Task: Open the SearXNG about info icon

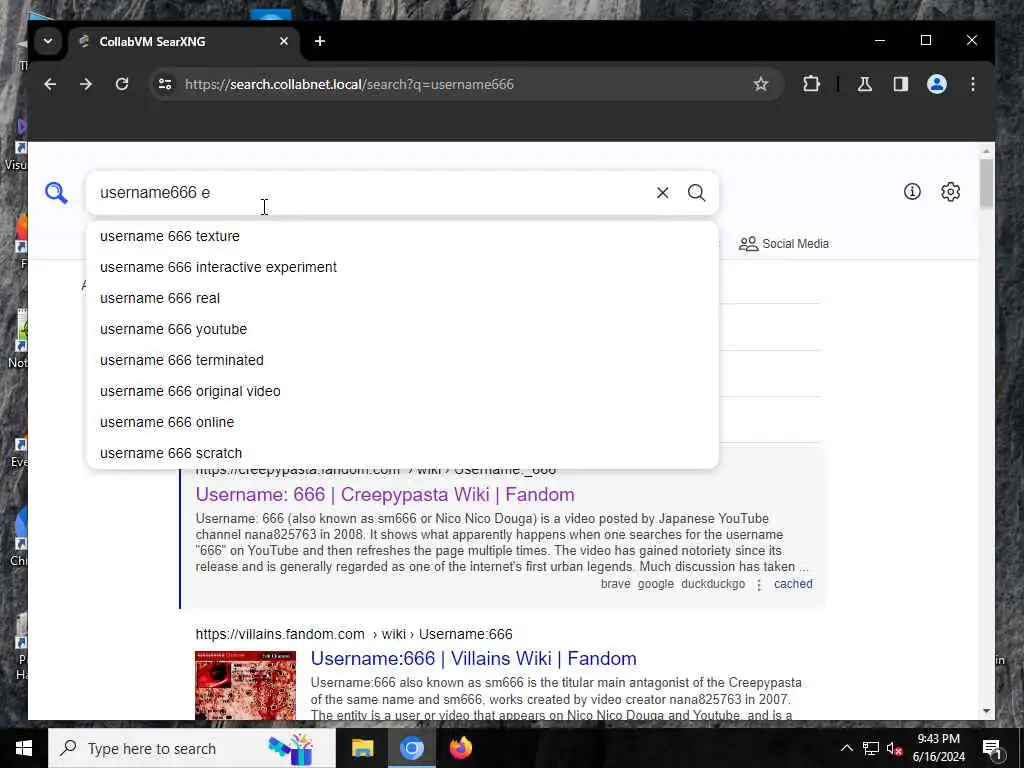Action: coord(912,191)
